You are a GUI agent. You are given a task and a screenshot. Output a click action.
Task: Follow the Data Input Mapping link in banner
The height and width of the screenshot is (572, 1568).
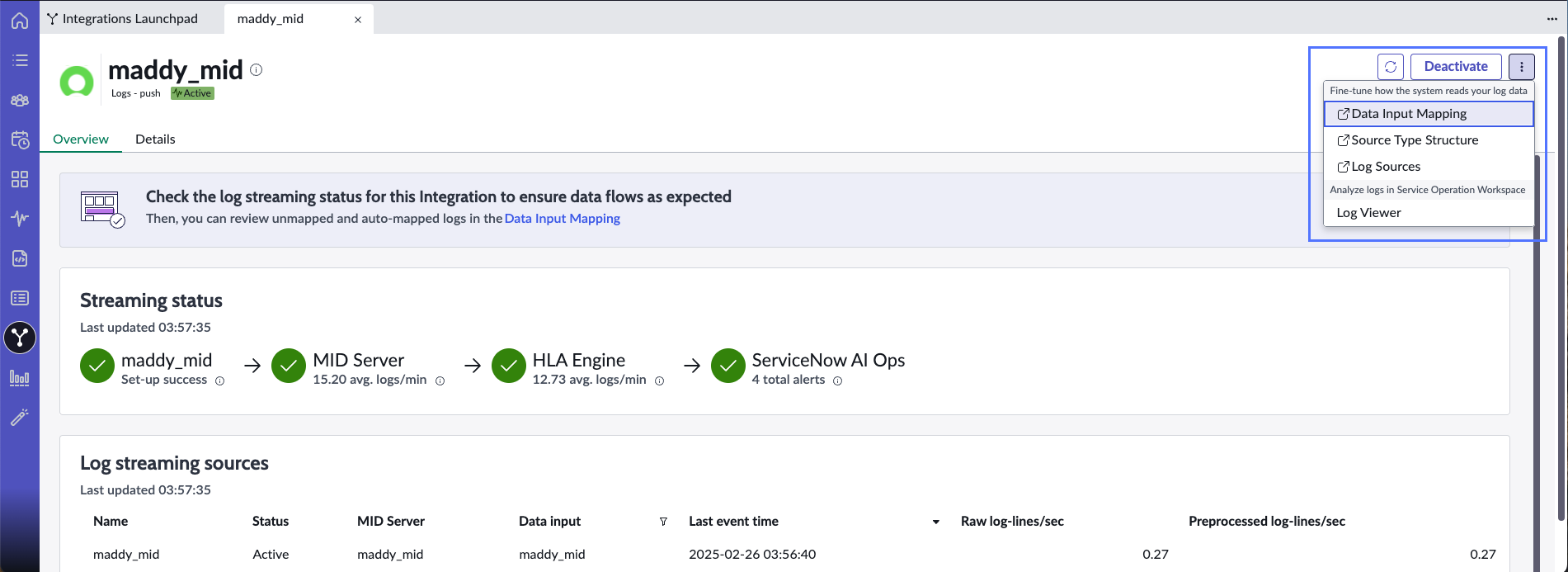coord(563,219)
